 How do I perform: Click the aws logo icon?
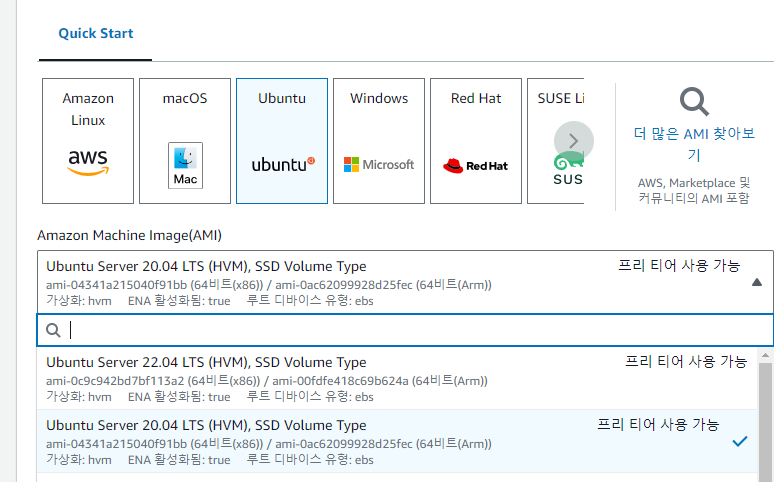click(x=88, y=162)
